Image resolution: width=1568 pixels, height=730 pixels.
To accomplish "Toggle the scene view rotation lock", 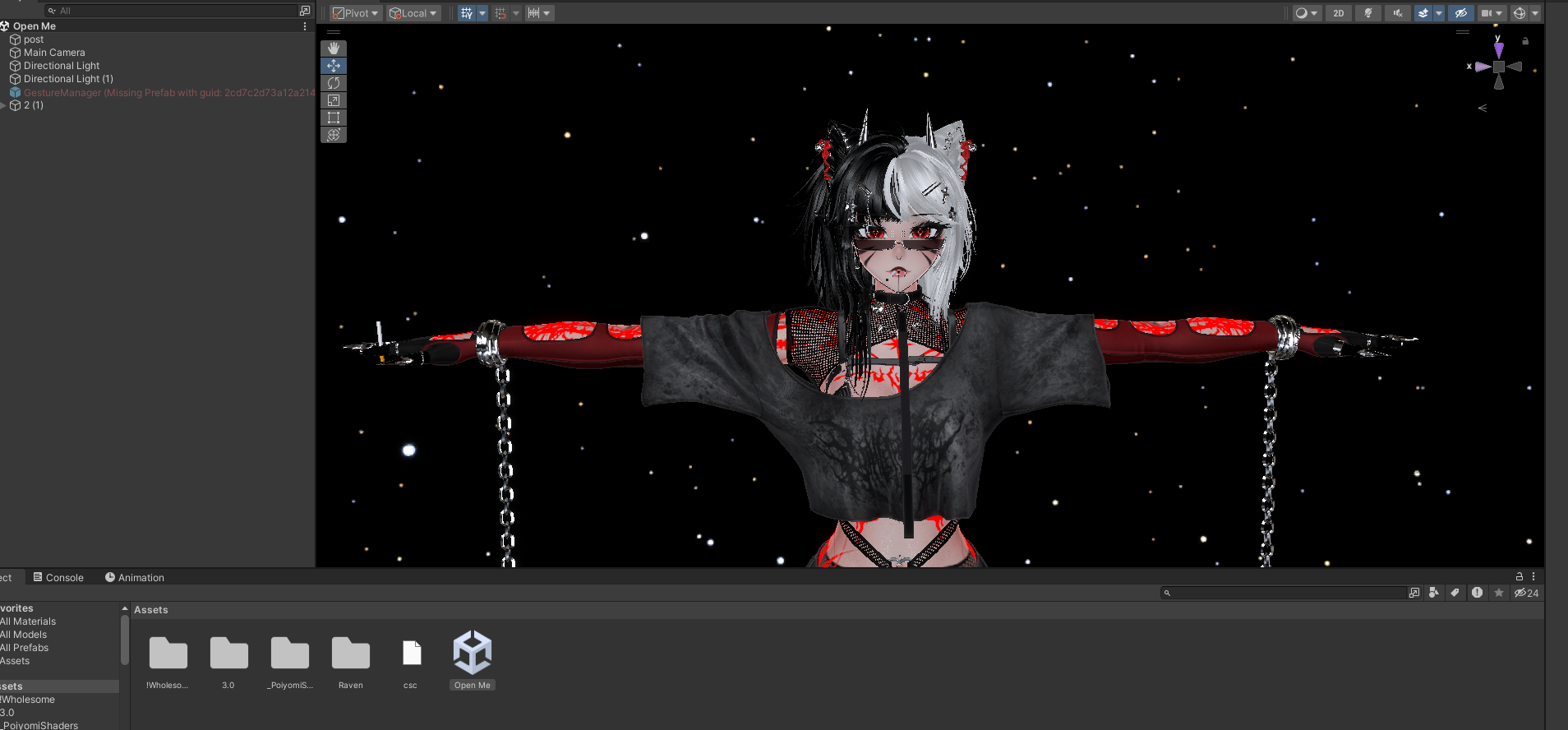I will coord(1525,41).
